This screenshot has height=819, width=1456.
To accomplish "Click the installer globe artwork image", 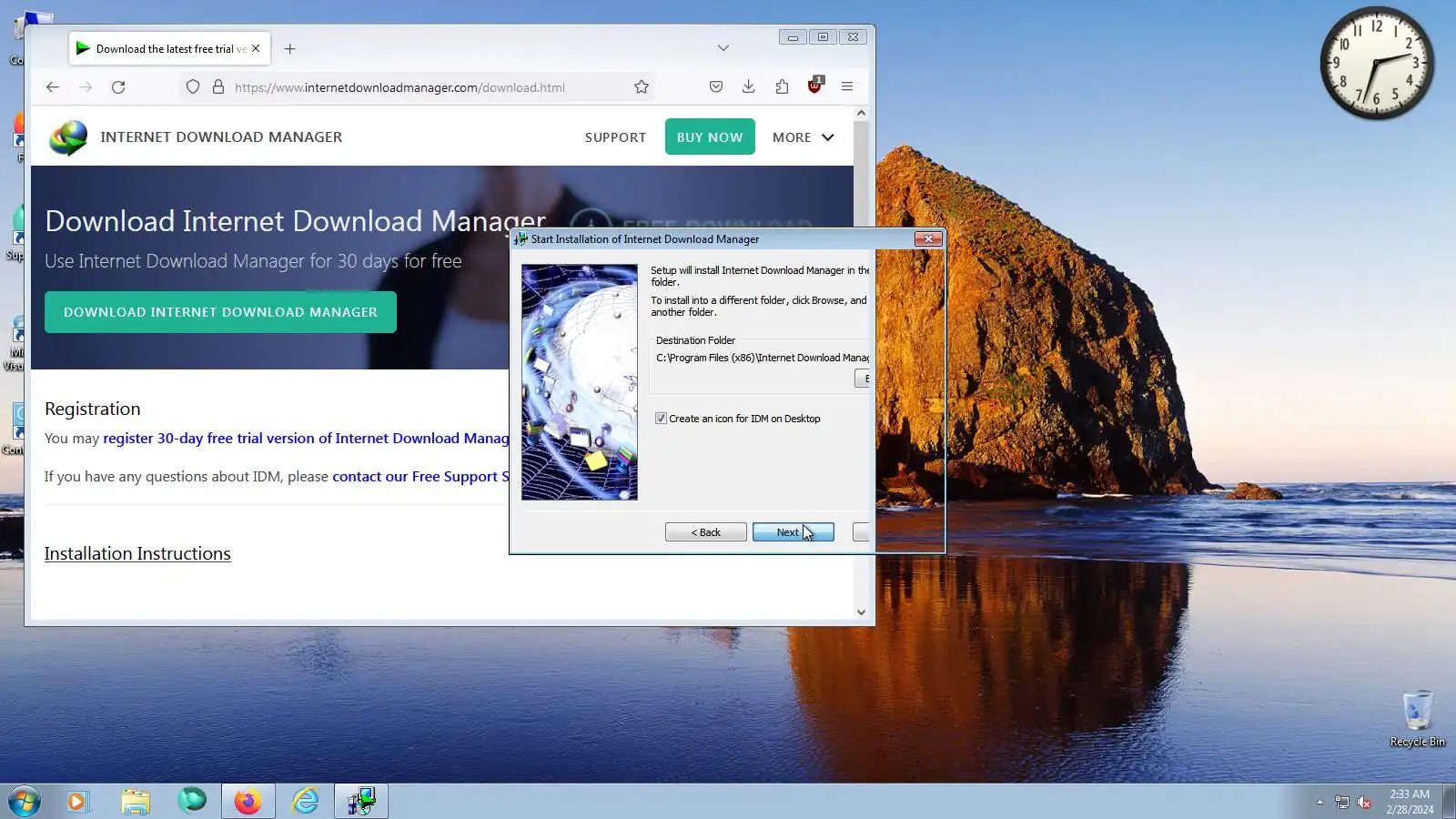I will pos(580,382).
